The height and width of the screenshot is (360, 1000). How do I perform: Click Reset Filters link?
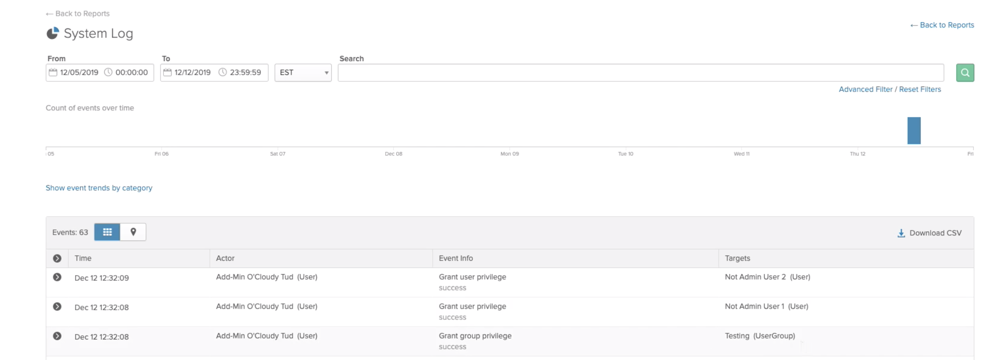pyautogui.click(x=920, y=89)
